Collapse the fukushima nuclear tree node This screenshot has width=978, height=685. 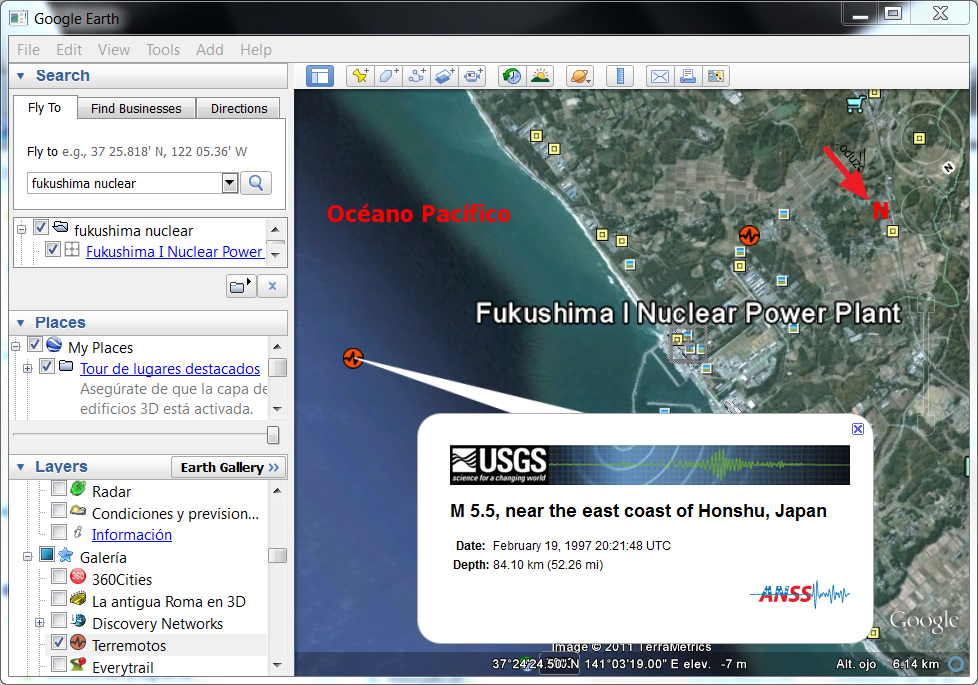[x=21, y=230]
